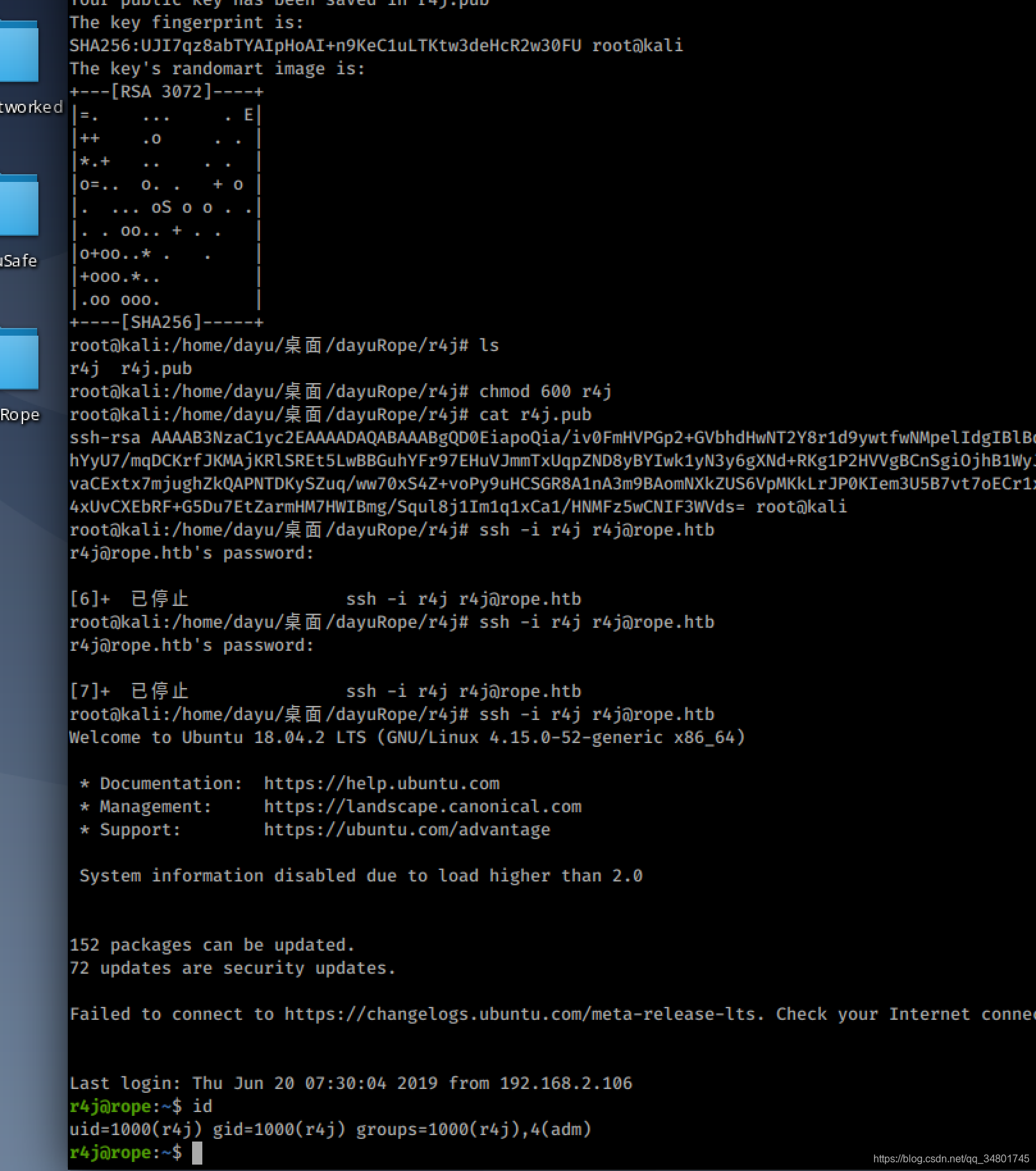Open the 'Safe' desktop folder icon
The height and width of the screenshot is (1171, 1036).
(x=19, y=206)
